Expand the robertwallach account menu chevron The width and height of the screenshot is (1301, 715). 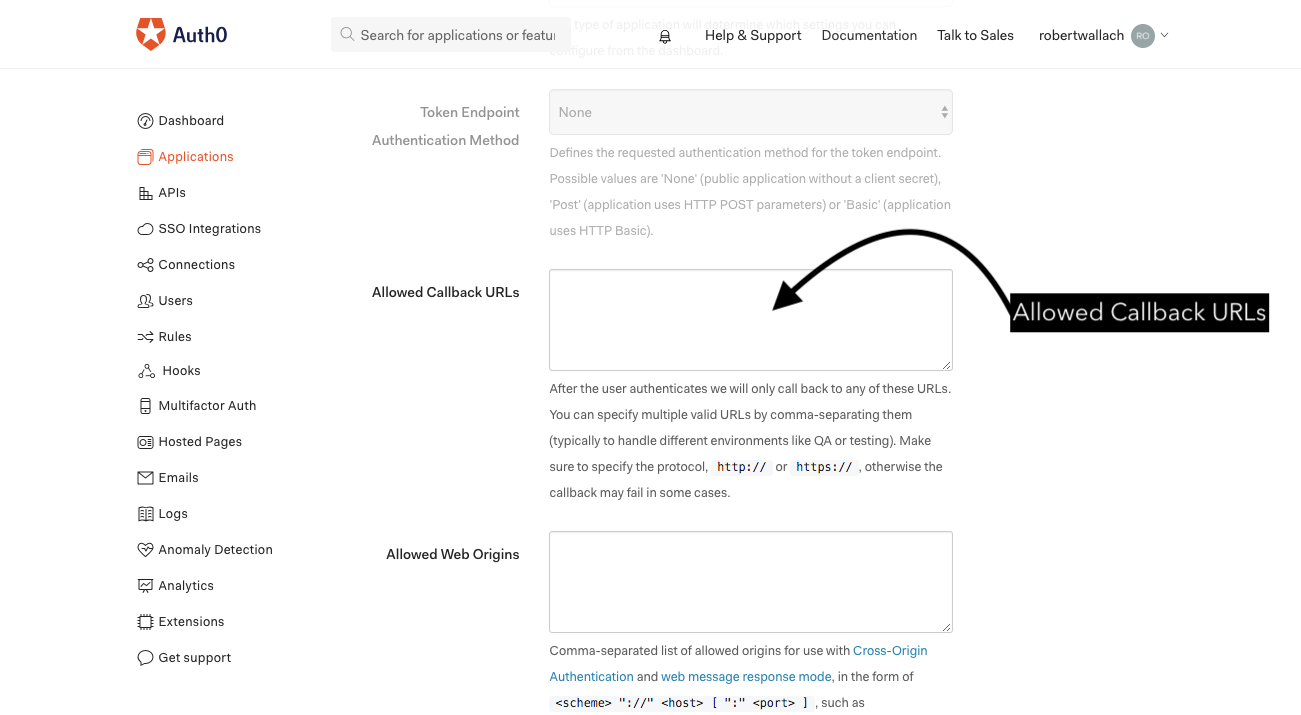coord(1165,35)
